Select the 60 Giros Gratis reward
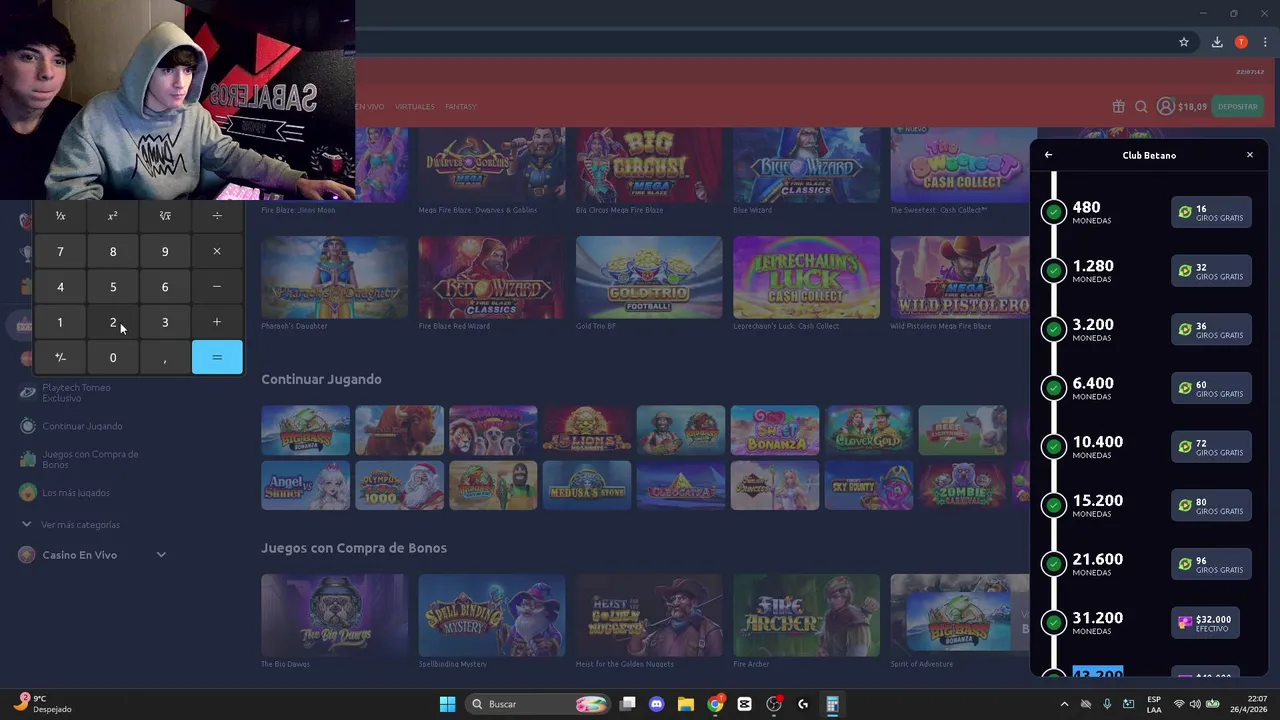Image resolution: width=1280 pixels, height=720 pixels. pyautogui.click(x=1211, y=389)
